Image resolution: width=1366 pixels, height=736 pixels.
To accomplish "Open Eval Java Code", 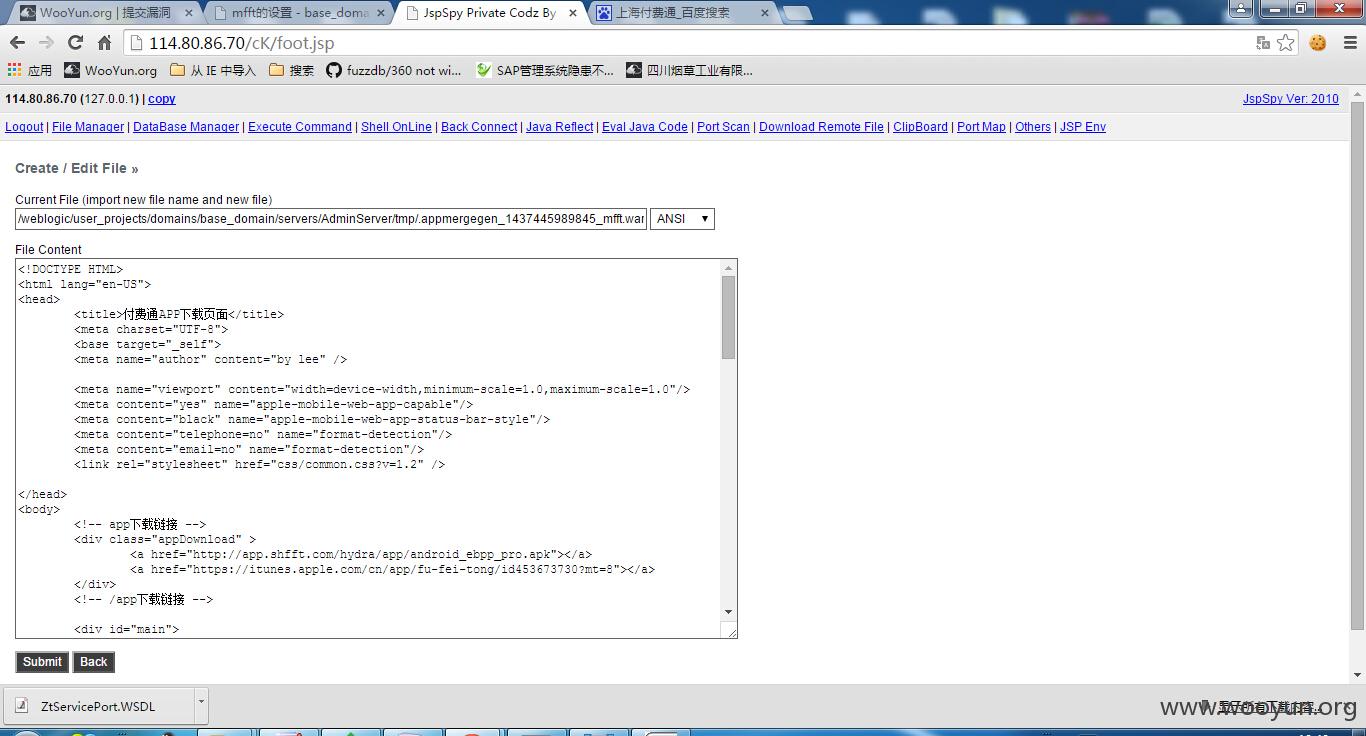I will point(645,127).
